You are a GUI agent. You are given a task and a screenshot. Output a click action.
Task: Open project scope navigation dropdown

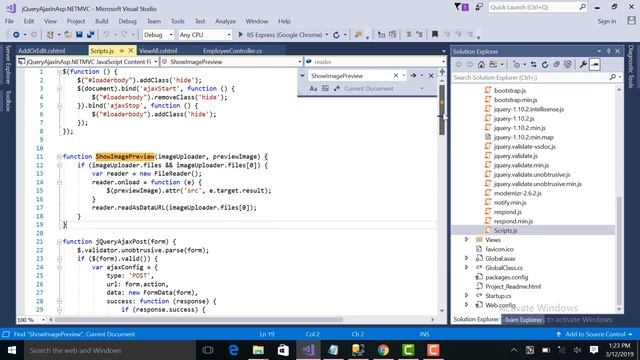coord(88,62)
